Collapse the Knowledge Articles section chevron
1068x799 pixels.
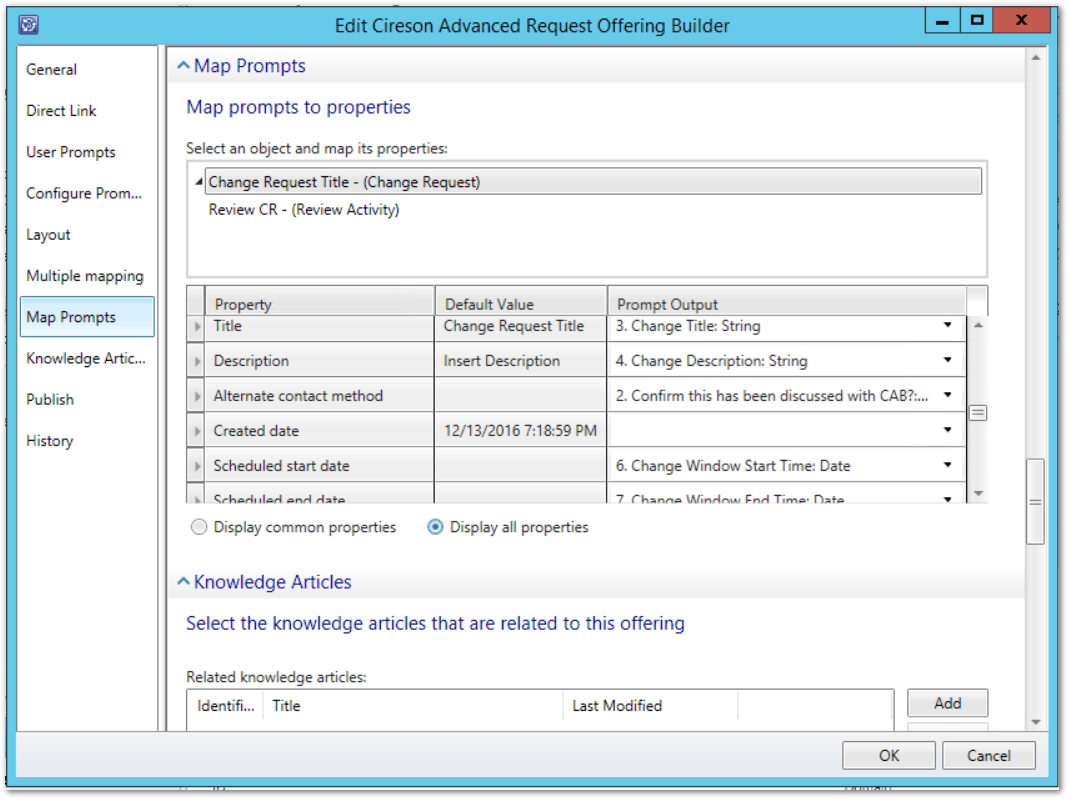click(183, 582)
